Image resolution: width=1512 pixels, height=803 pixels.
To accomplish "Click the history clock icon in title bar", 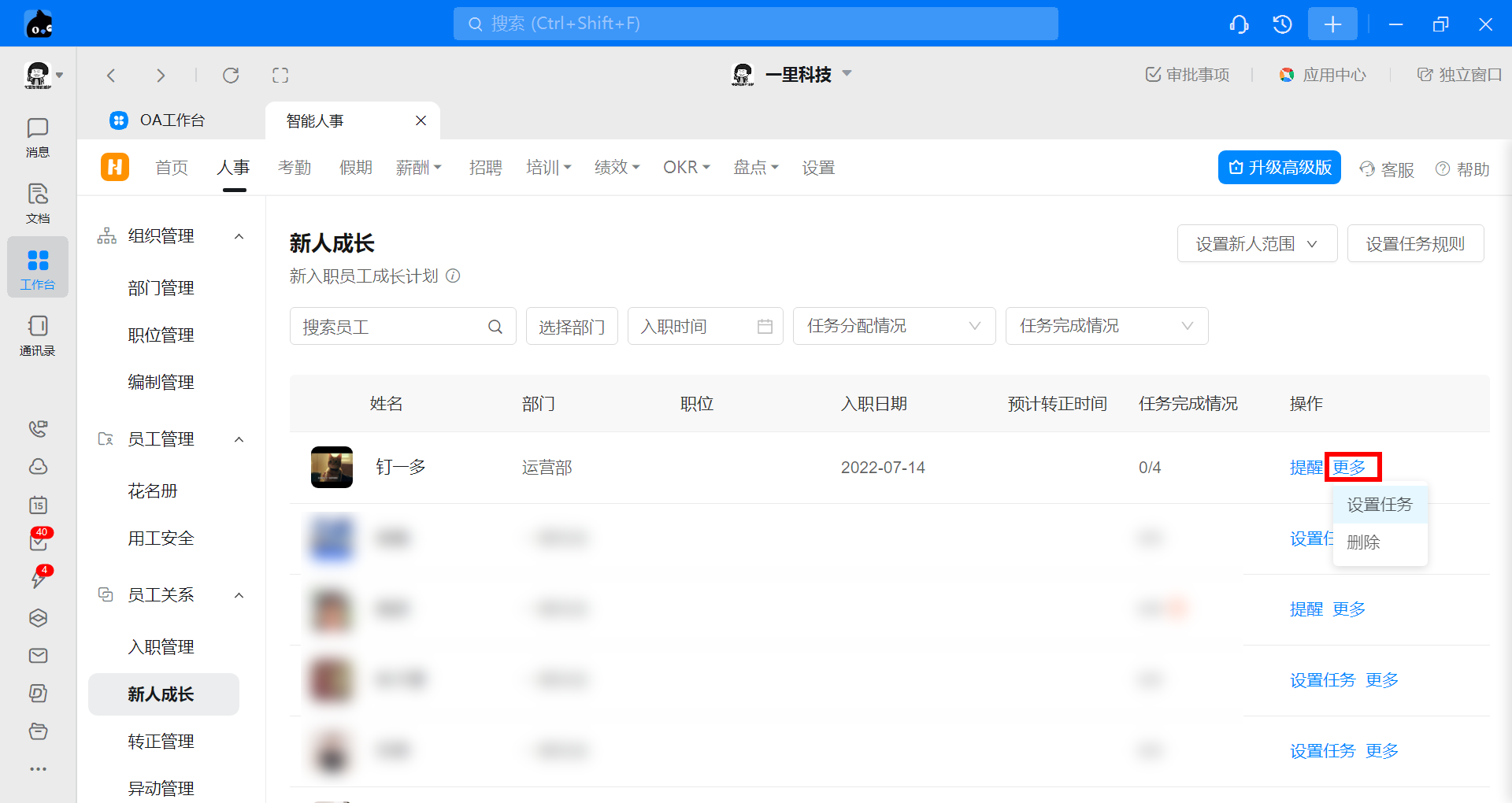I will coord(1282,24).
